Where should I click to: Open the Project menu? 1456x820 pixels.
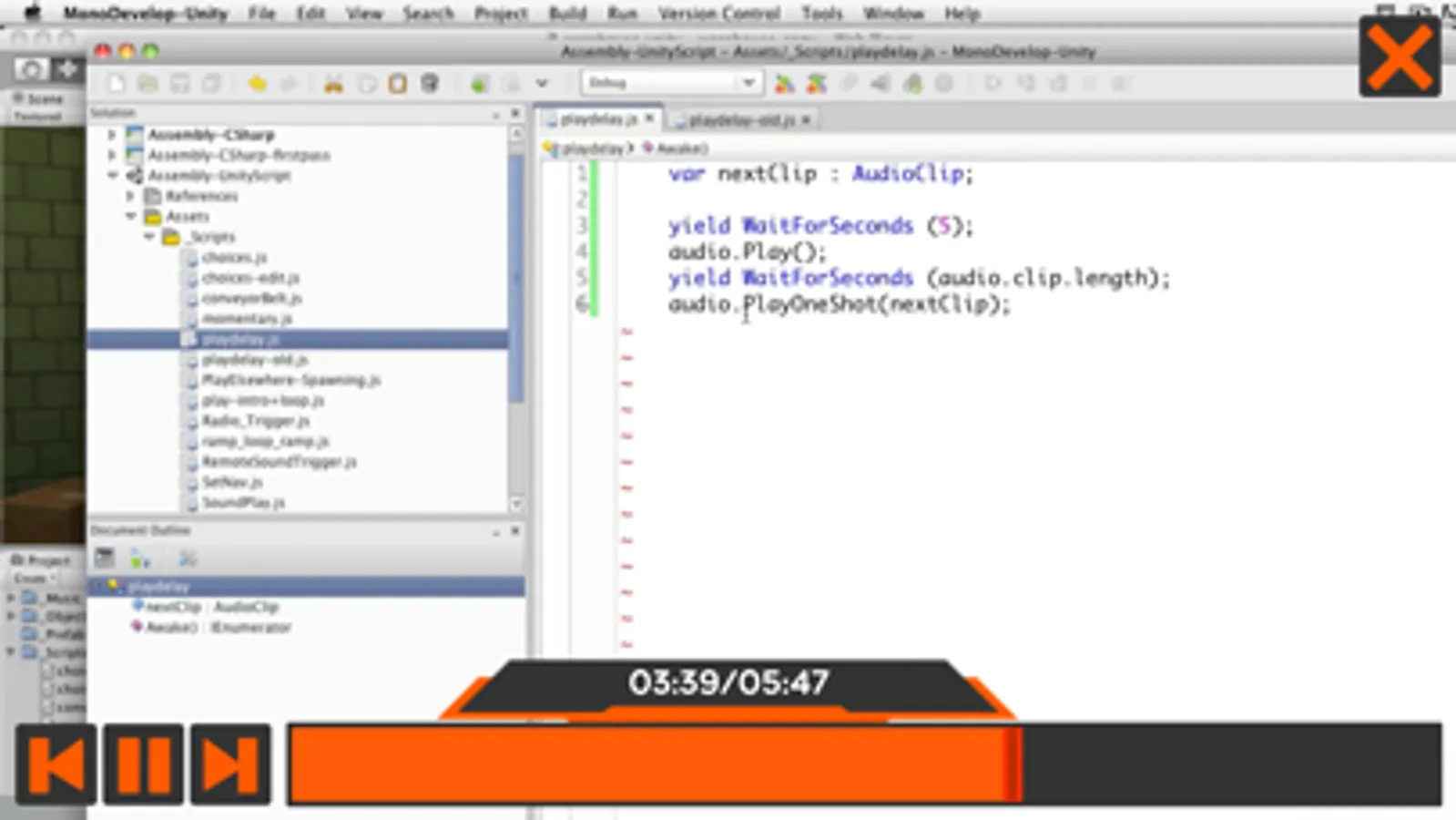(x=501, y=14)
